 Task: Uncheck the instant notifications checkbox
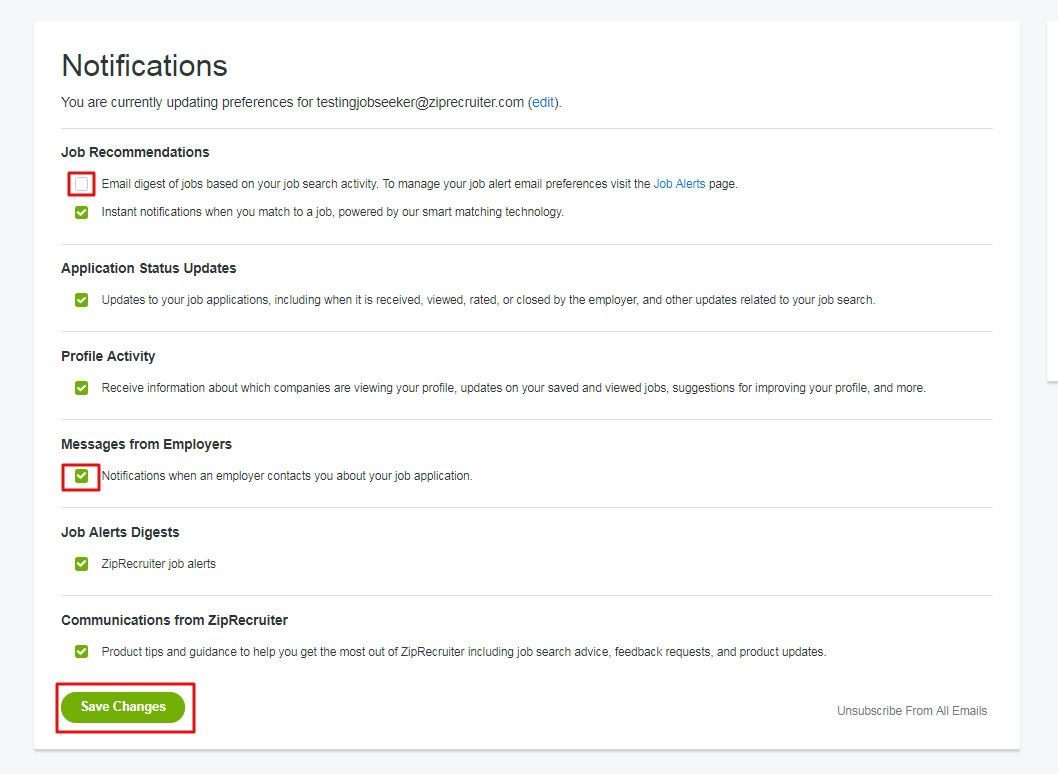click(x=81, y=212)
